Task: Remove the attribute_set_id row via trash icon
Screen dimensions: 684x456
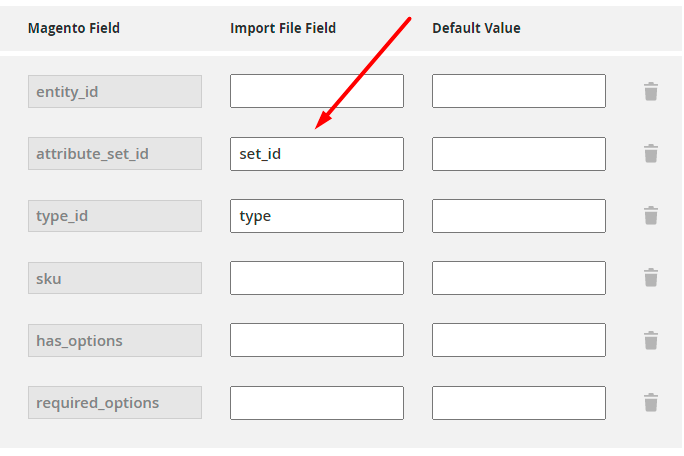Action: (651, 154)
